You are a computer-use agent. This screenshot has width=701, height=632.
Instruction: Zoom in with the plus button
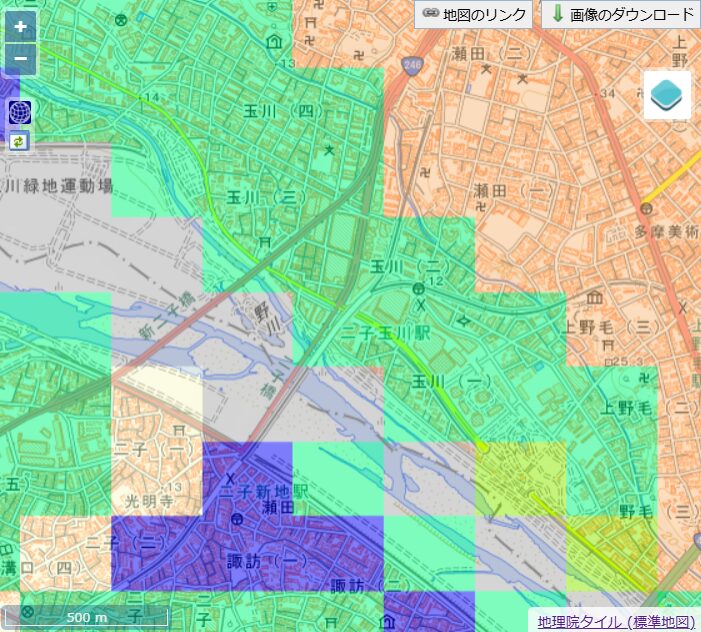click(20, 28)
